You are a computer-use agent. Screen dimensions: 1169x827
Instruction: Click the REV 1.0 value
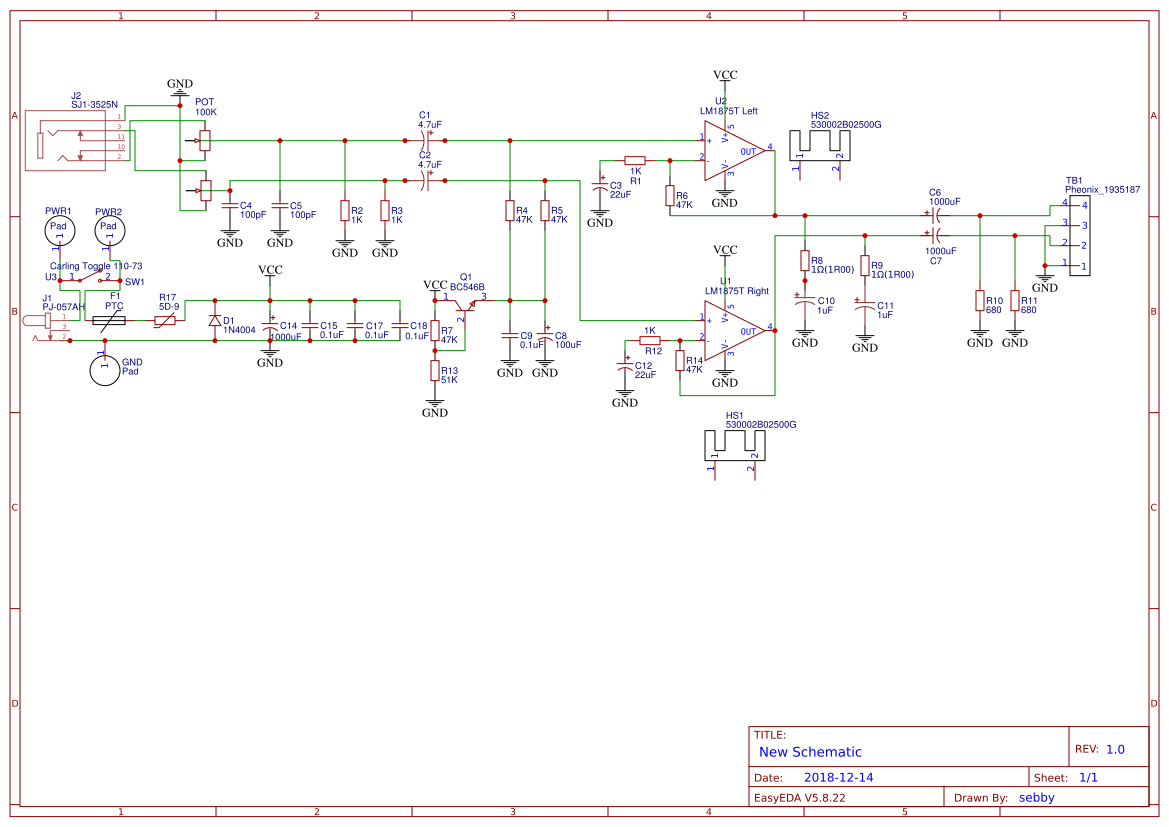[1115, 749]
